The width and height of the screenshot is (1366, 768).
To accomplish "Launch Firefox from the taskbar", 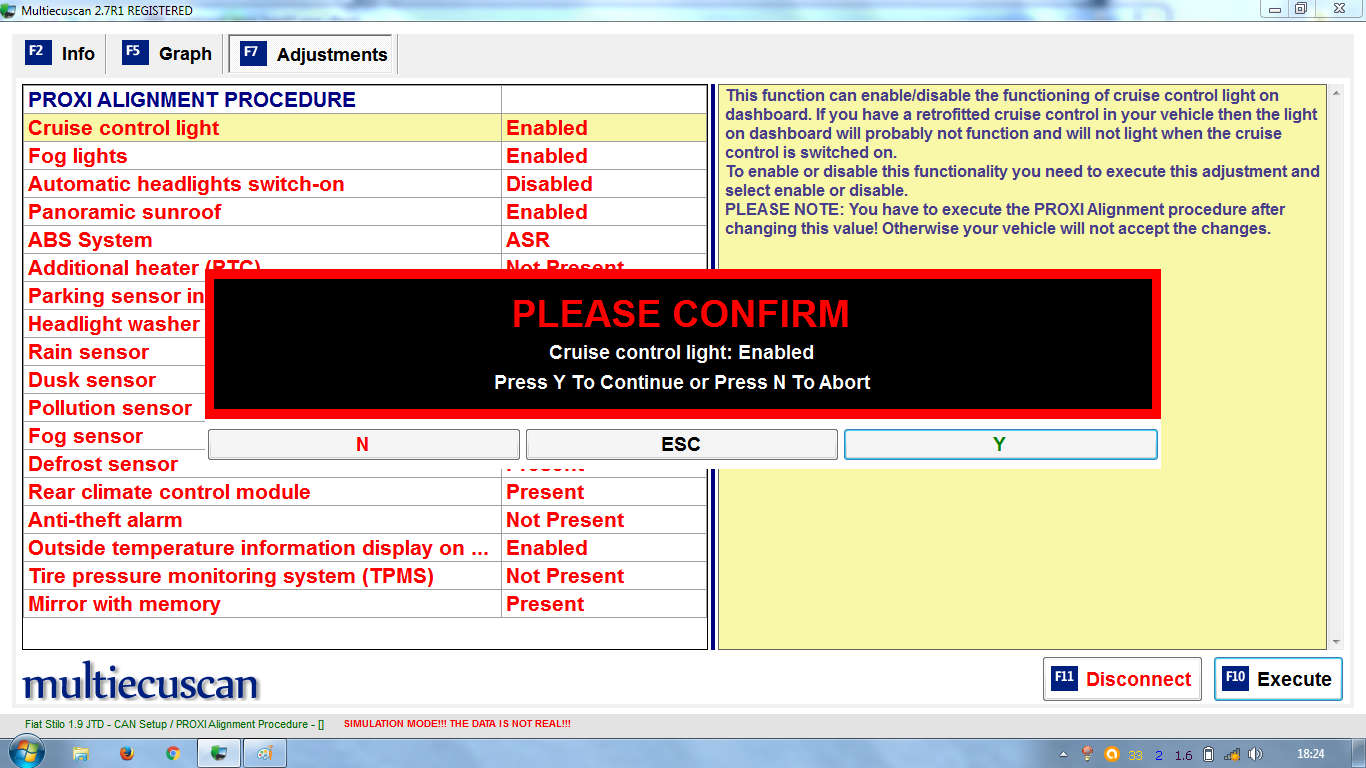I will (x=127, y=753).
